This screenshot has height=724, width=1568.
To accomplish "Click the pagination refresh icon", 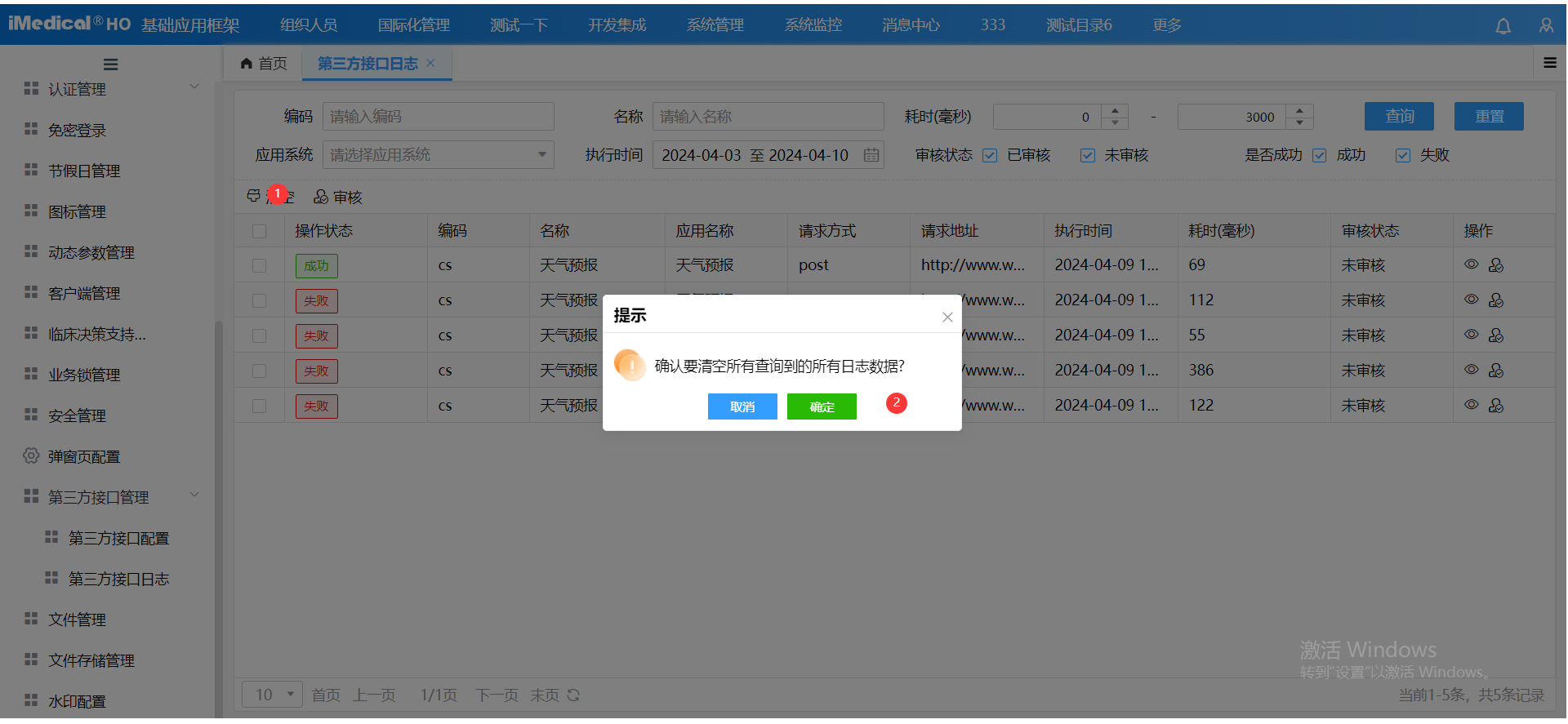I will tap(573, 695).
